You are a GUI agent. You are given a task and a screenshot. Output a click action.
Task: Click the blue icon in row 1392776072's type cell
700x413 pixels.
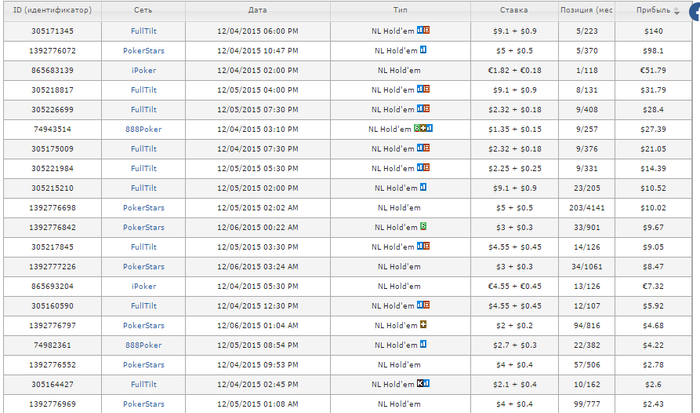point(424,49)
